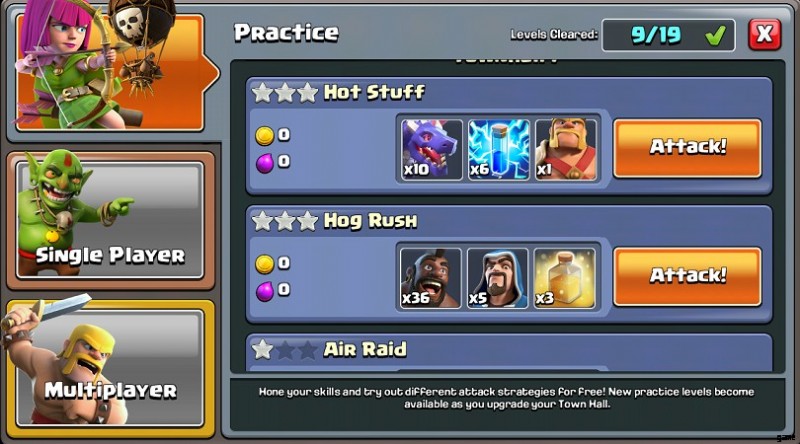Click the Air Raid level title
The image size is (800, 444).
coord(365,350)
